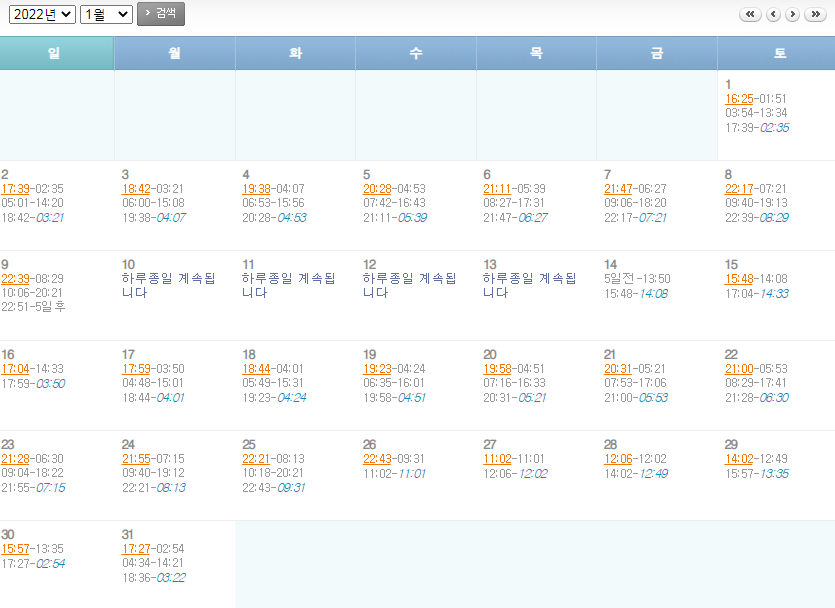Open the 21:28 link on day 23
The height and width of the screenshot is (608, 835).
pos(15,459)
